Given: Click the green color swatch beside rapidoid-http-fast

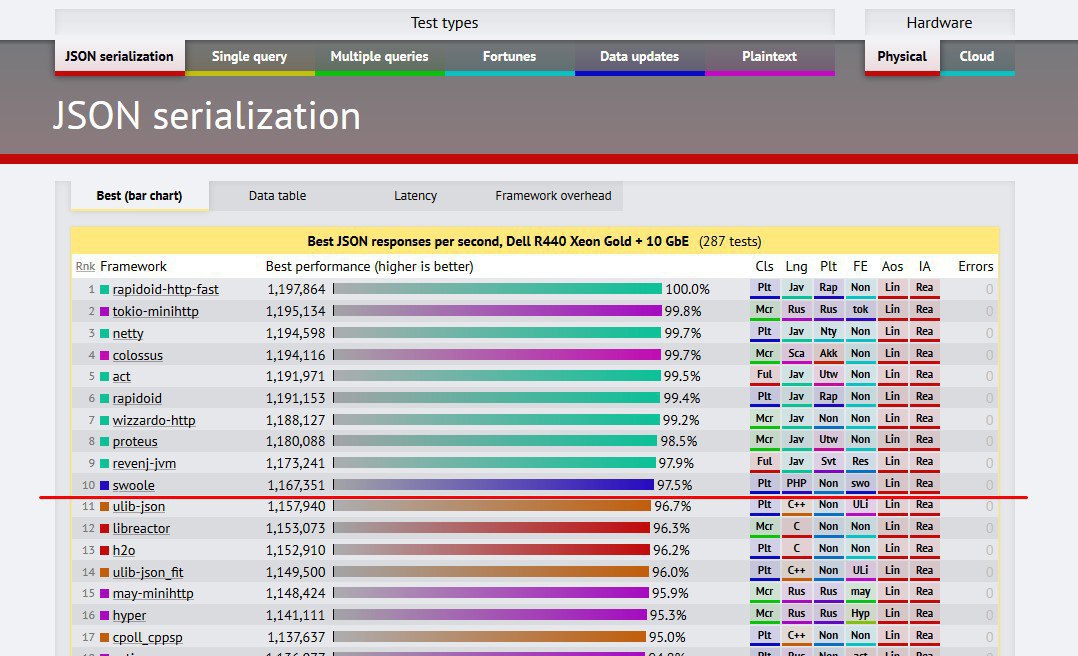Looking at the screenshot, I should point(104,289).
